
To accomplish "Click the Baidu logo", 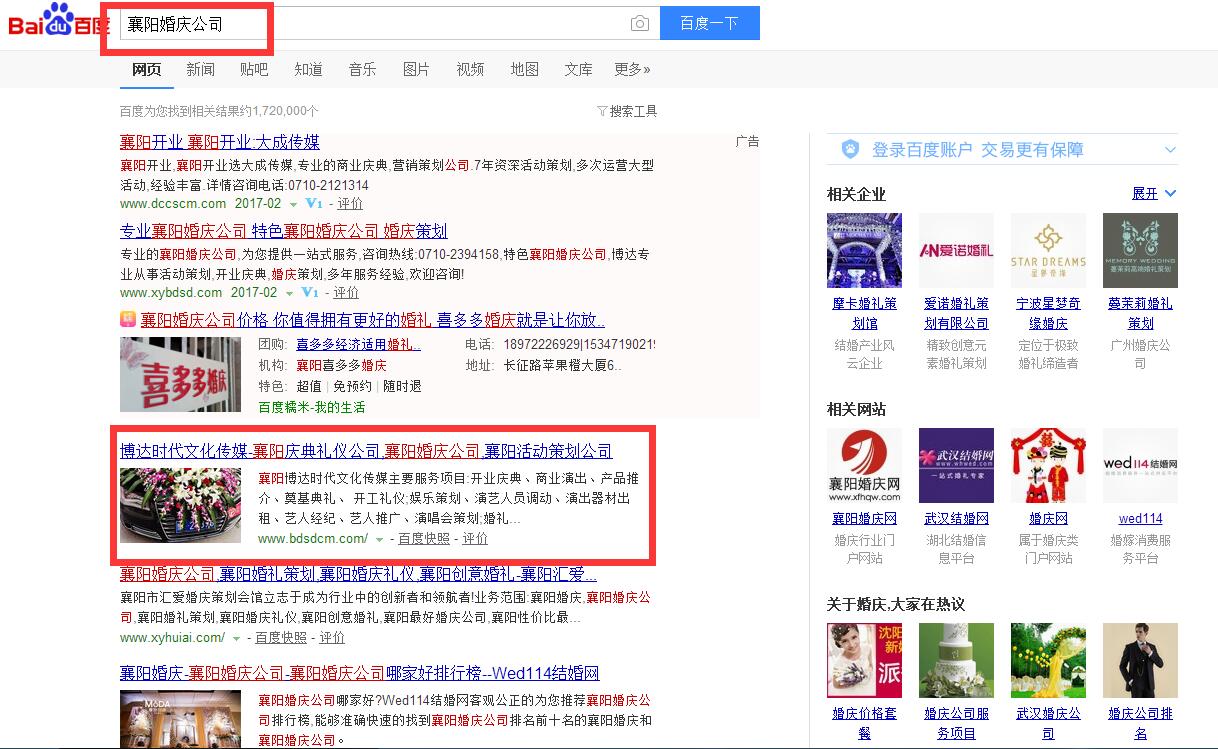I will (58, 20).
